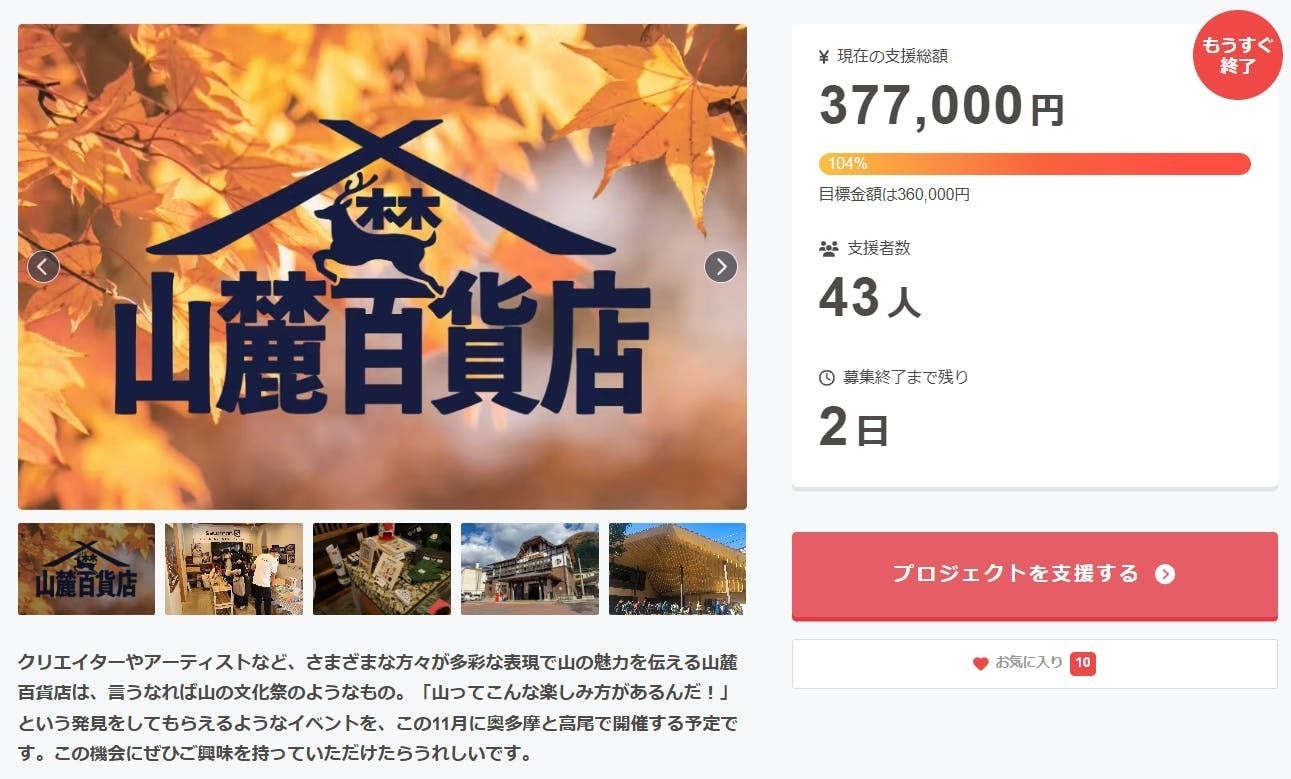Click the clock icon beside 募集終了まで残り
1291x779 pixels.
pos(827,378)
